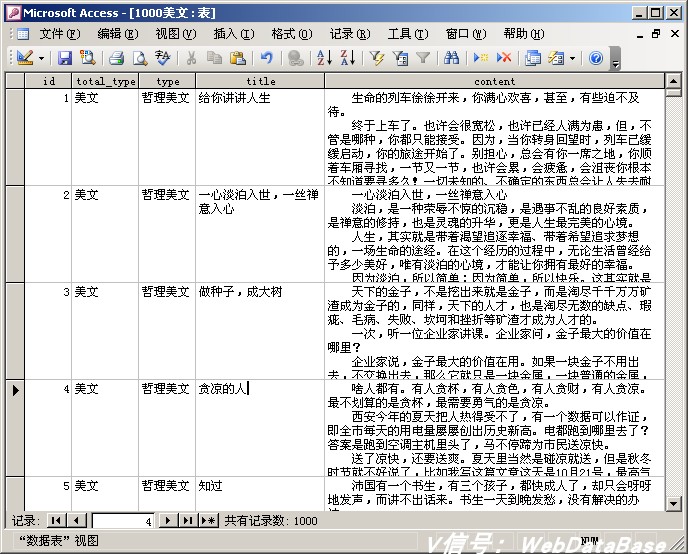Open the 格式(O) menu

point(292,34)
